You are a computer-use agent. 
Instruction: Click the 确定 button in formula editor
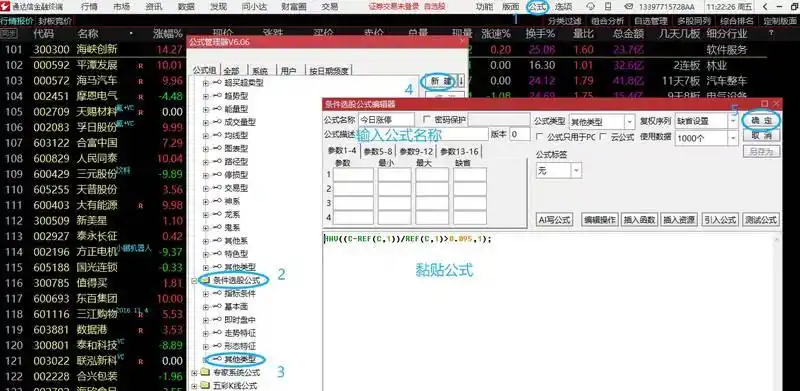761,120
